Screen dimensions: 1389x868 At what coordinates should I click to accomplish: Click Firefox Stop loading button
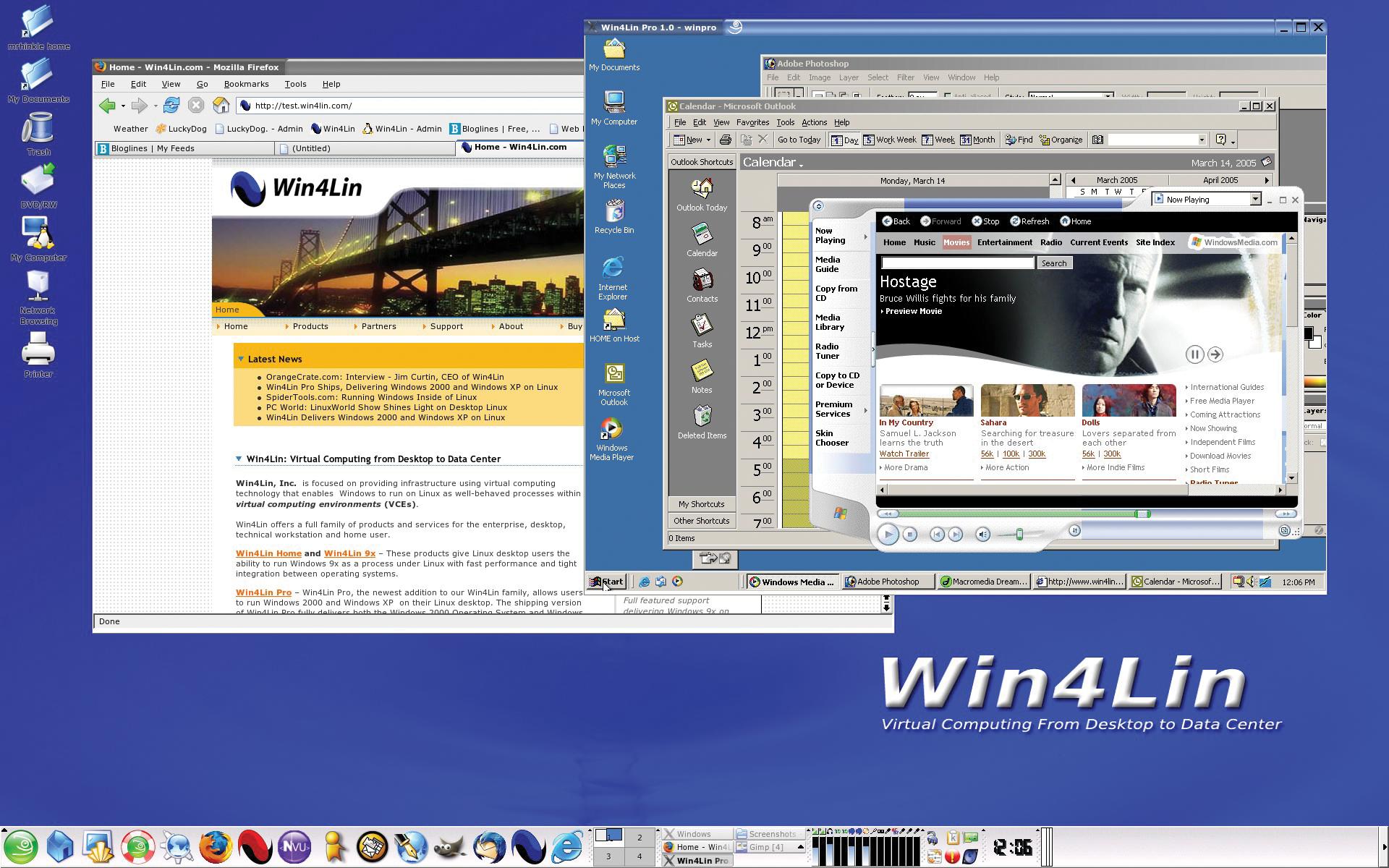click(196, 106)
